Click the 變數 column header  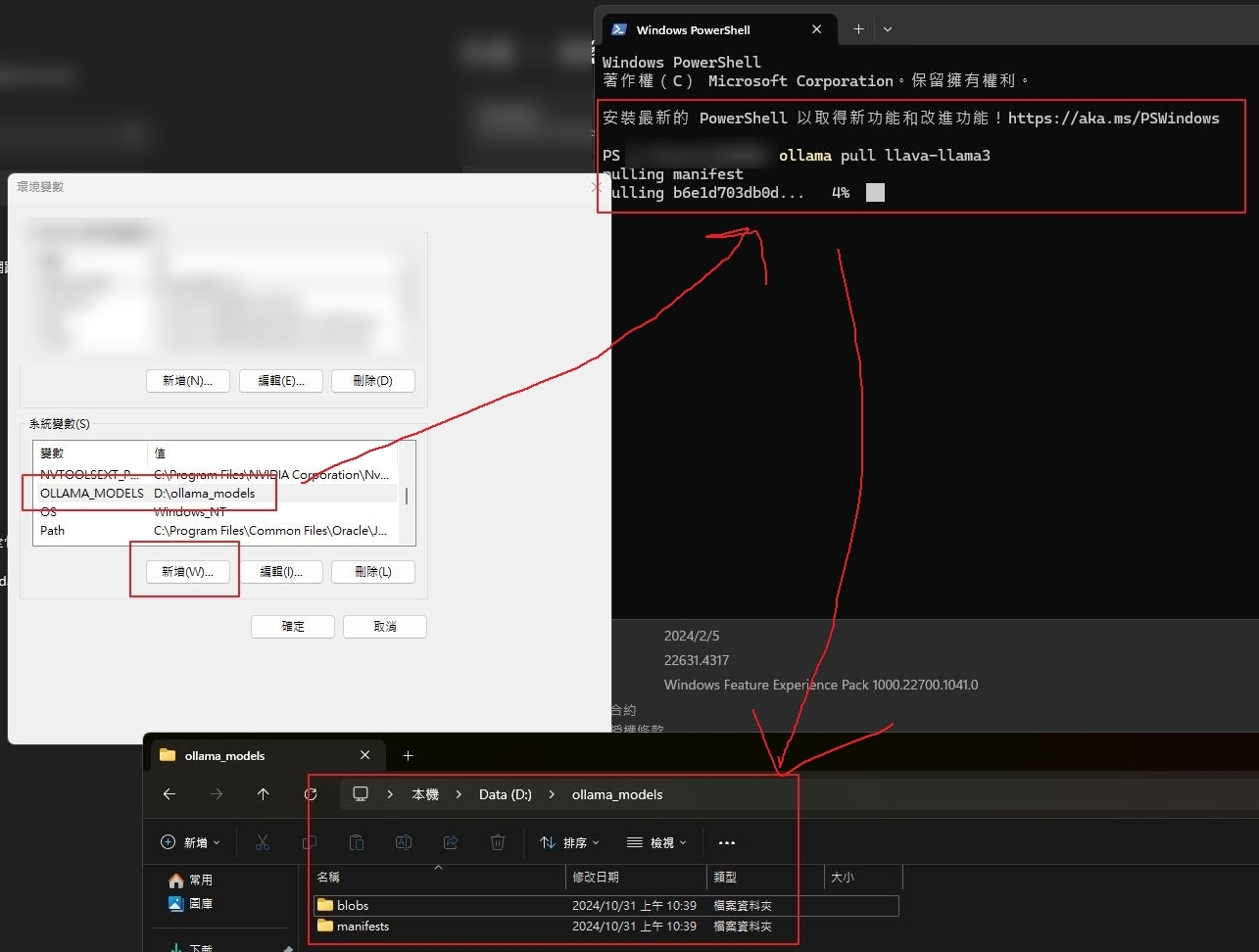point(90,452)
